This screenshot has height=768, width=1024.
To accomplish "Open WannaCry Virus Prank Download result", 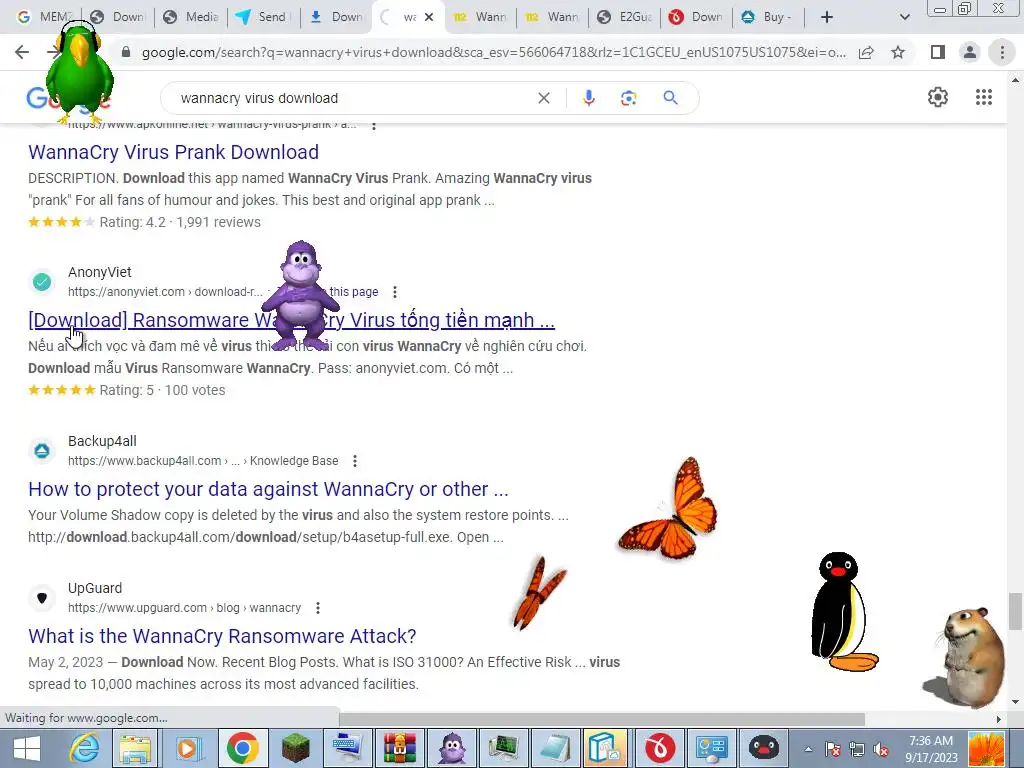I will (x=174, y=152).
